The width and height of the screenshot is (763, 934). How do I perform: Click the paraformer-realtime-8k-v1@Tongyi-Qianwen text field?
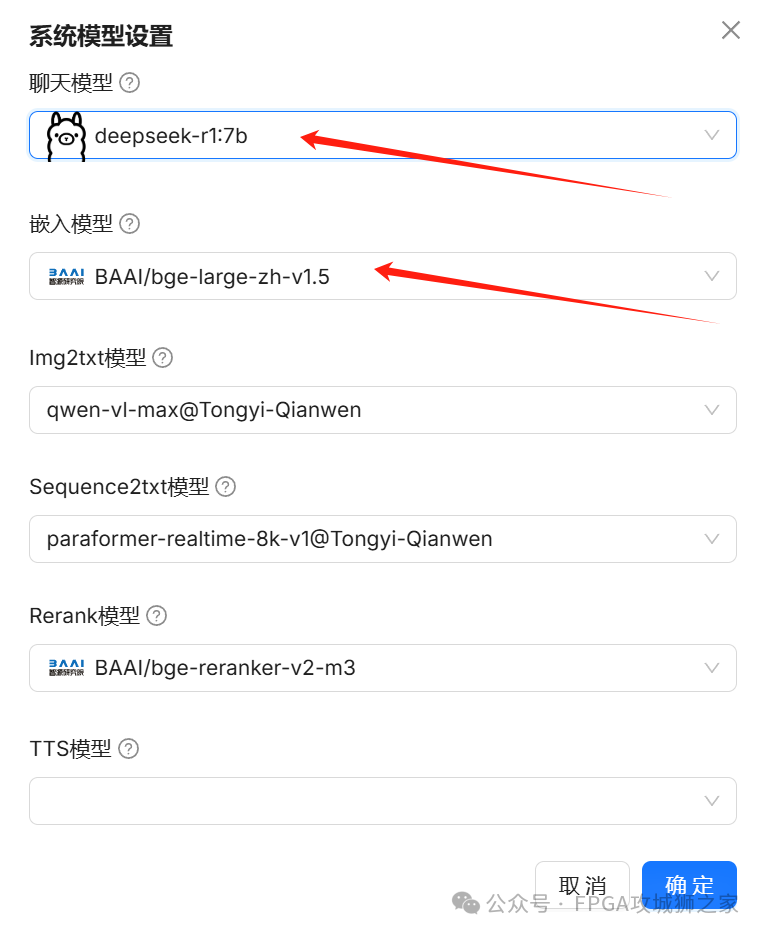click(x=383, y=539)
